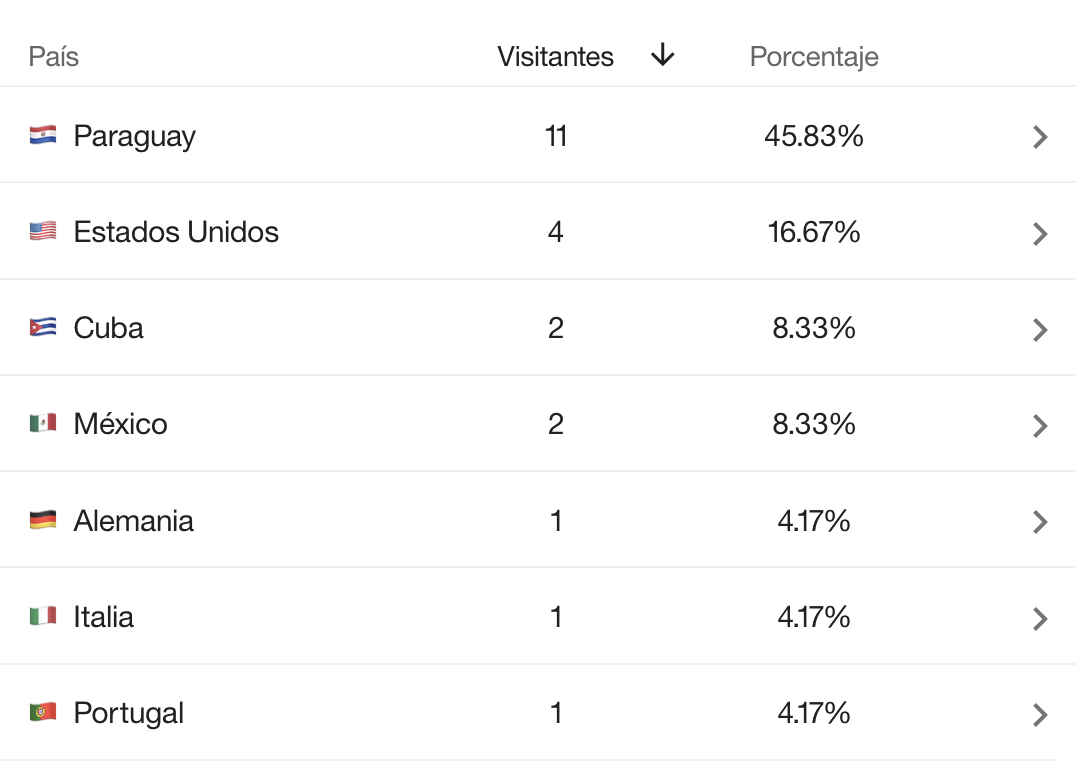Expand the Italia row chevron
This screenshot has width=1076, height=780.
(1040, 618)
